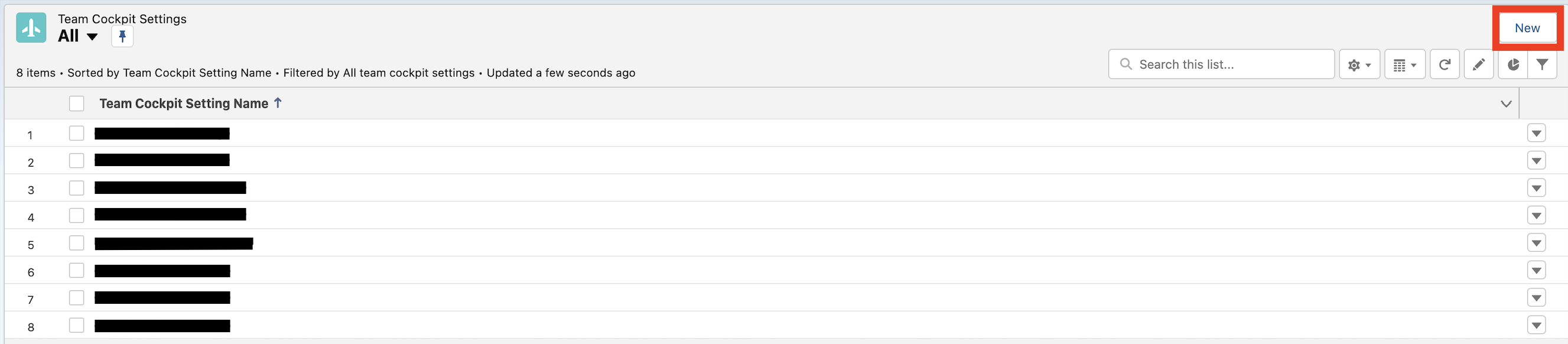
Task: Refresh the list view
Action: [x=1444, y=64]
